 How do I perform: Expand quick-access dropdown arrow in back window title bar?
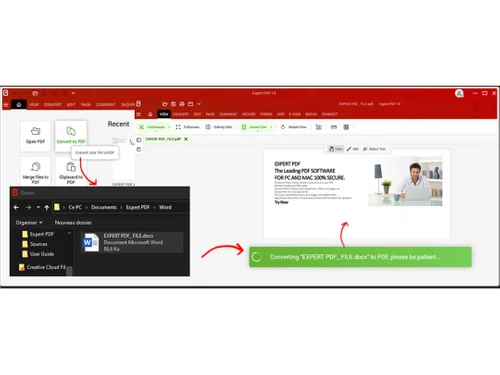tap(73, 93)
